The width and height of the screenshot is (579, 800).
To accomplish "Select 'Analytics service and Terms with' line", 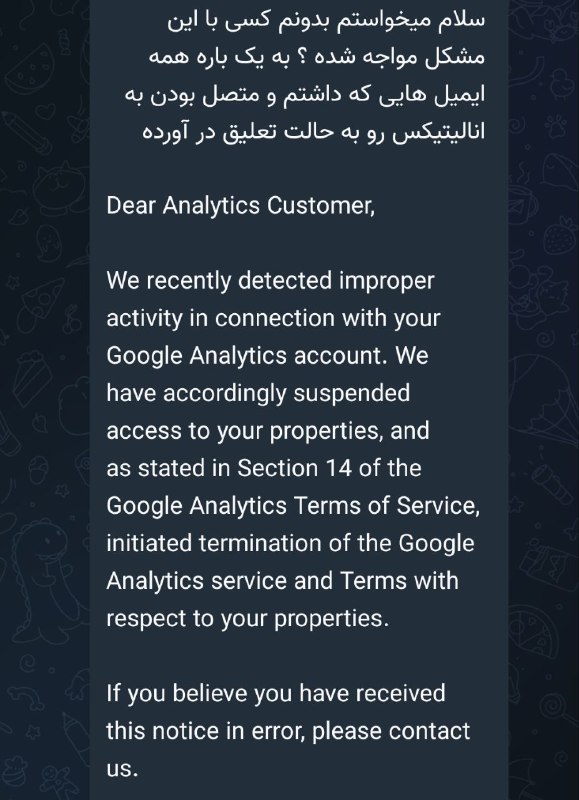I will click(282, 581).
